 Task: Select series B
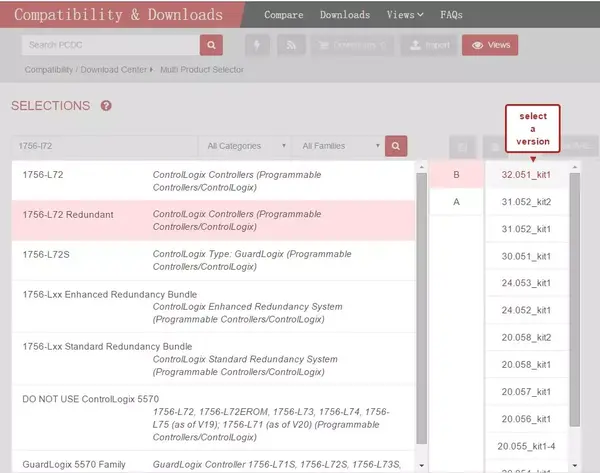pos(456,175)
